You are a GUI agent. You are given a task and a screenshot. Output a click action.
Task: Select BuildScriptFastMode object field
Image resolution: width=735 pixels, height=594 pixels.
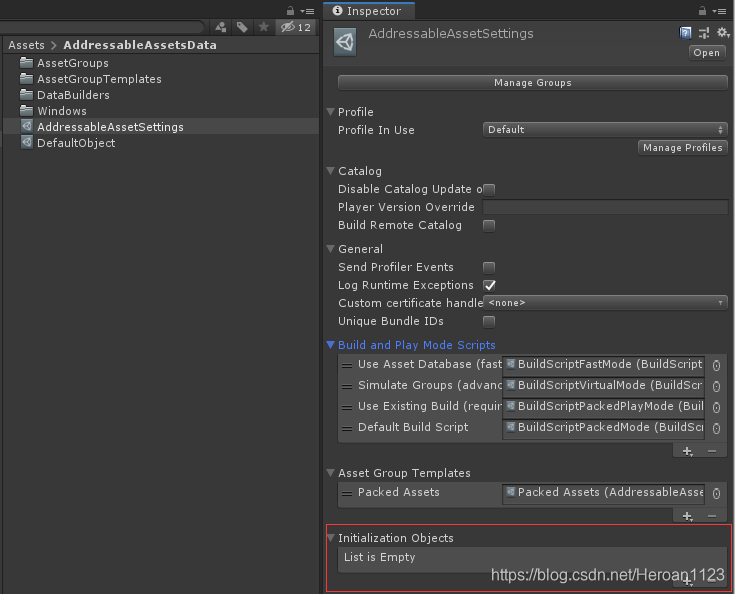(x=603, y=365)
